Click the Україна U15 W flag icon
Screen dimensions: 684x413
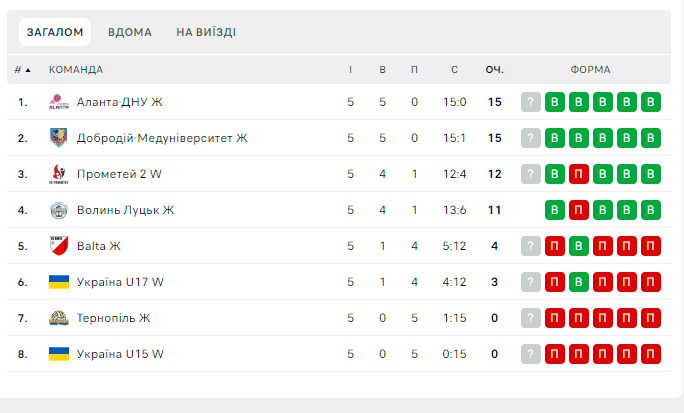58,354
